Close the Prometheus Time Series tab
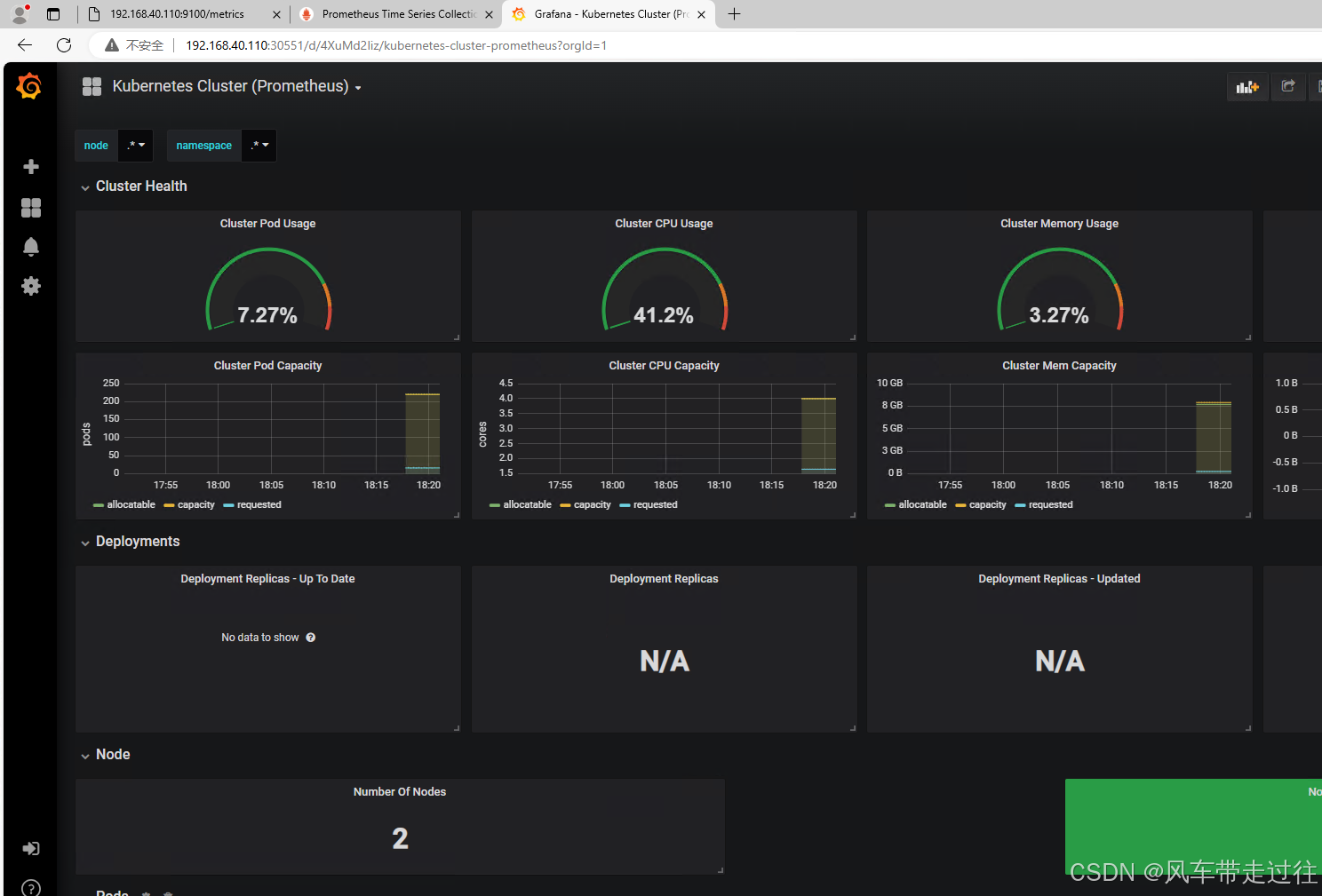This screenshot has width=1322, height=896. [489, 14]
